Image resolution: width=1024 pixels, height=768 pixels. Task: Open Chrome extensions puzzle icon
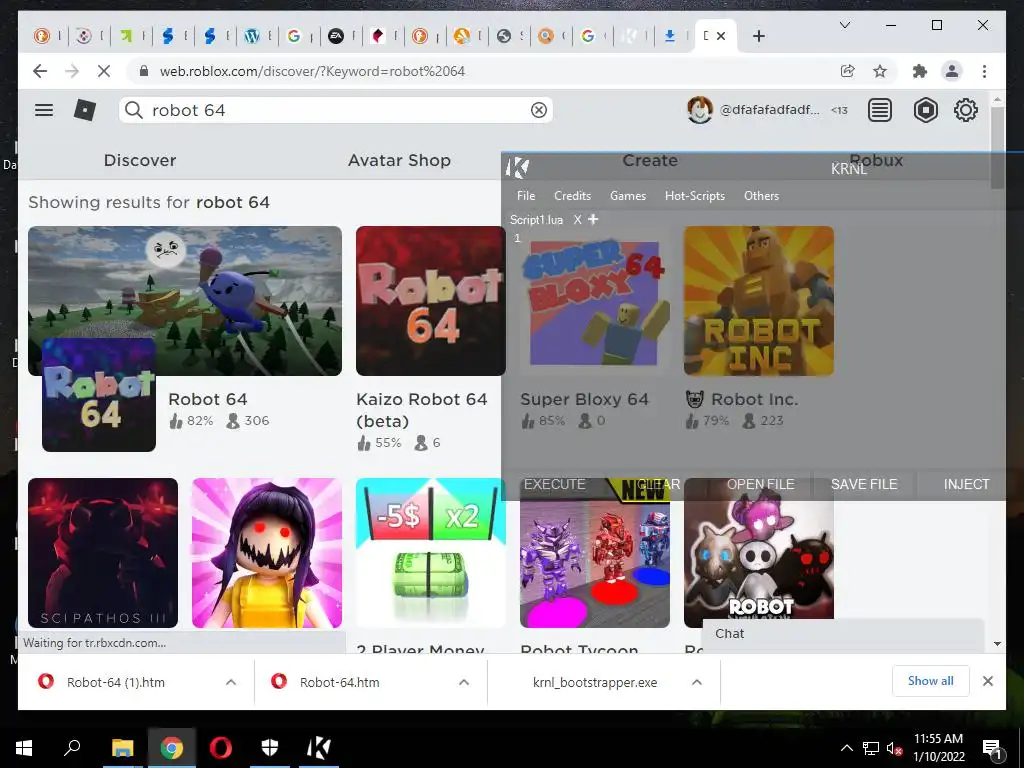pyautogui.click(x=920, y=71)
